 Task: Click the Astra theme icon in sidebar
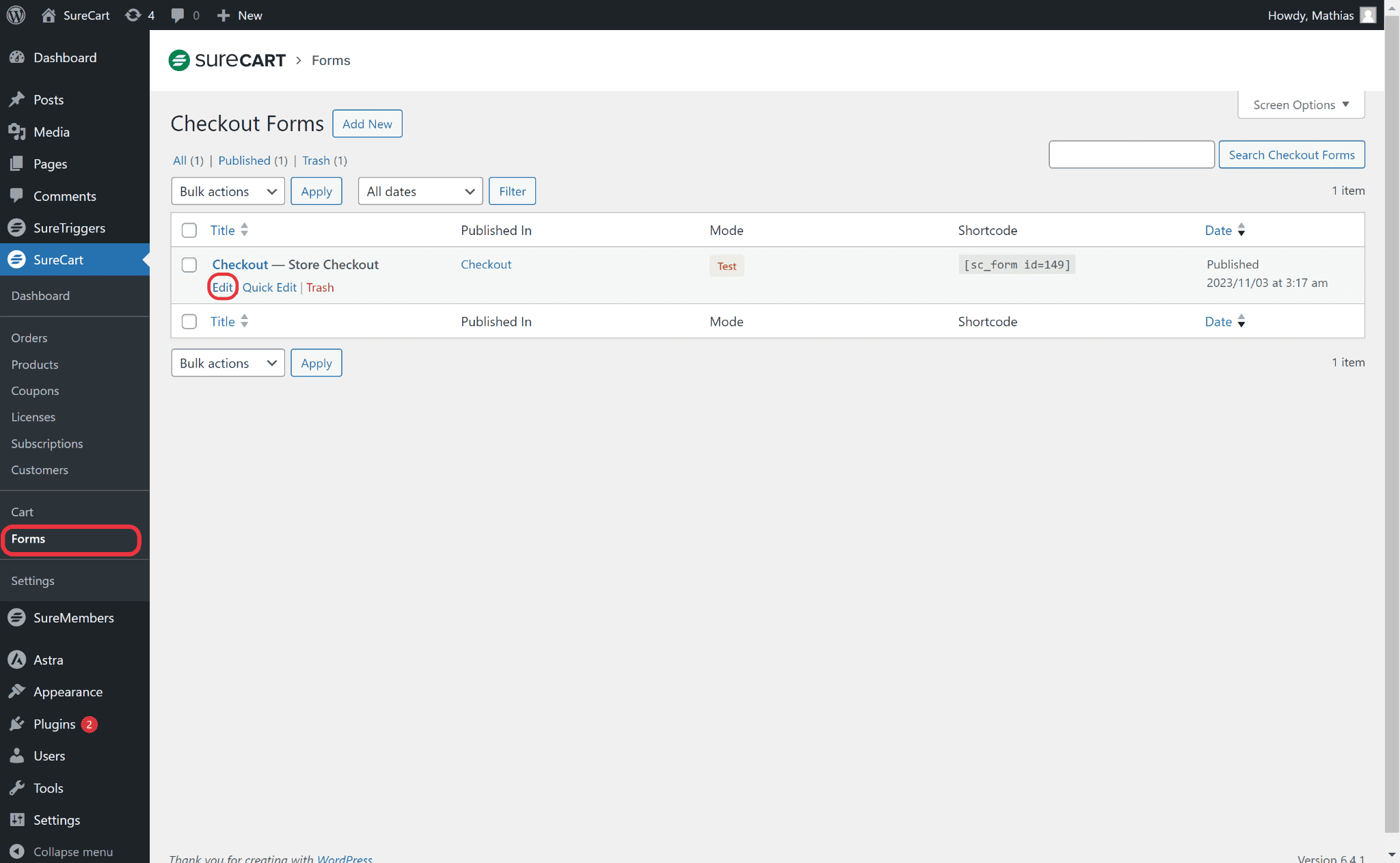(17, 660)
